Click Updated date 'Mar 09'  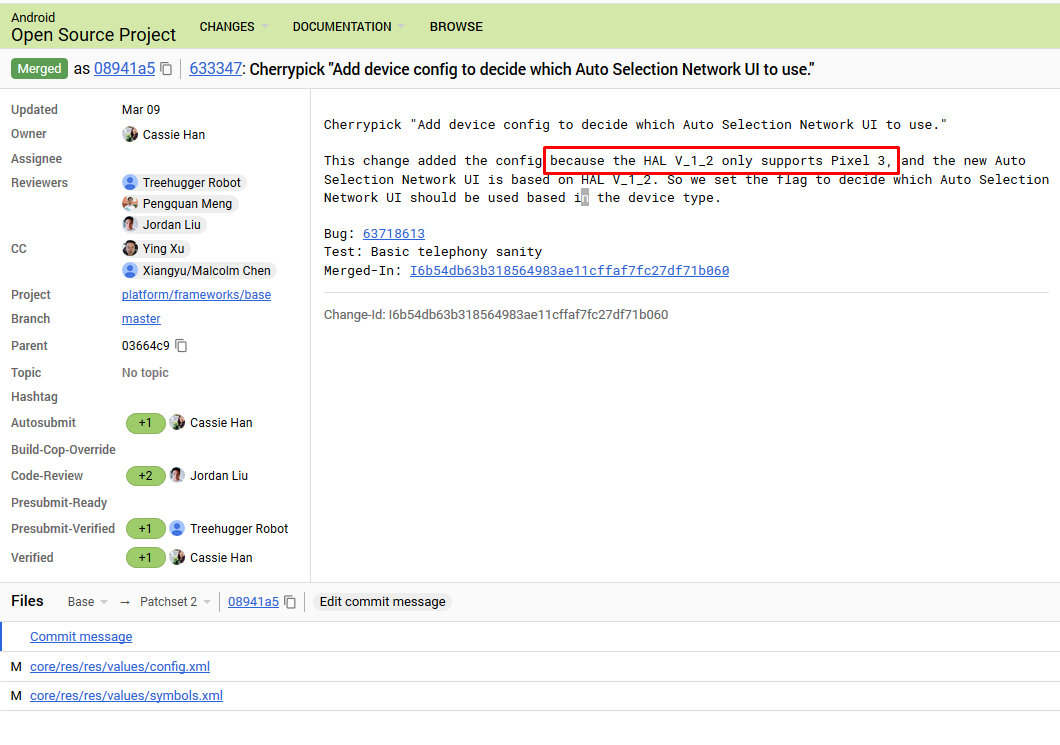(141, 110)
